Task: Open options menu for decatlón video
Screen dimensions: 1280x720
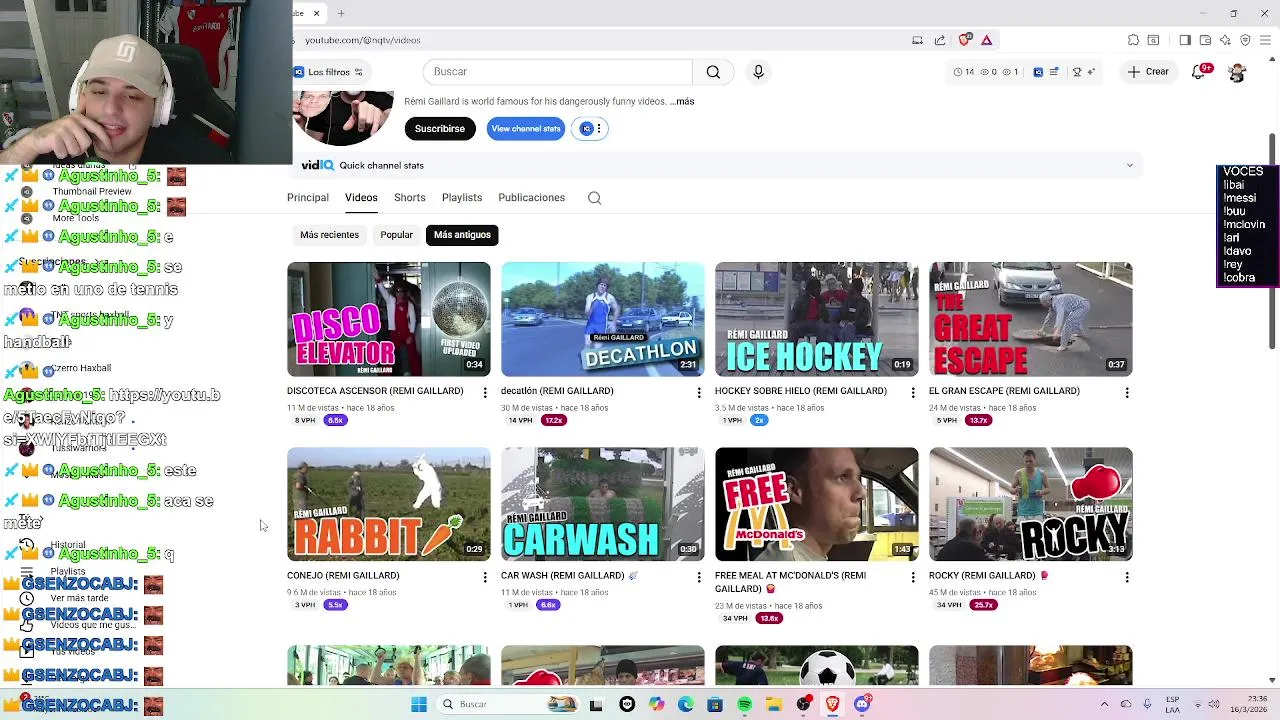Action: point(699,393)
